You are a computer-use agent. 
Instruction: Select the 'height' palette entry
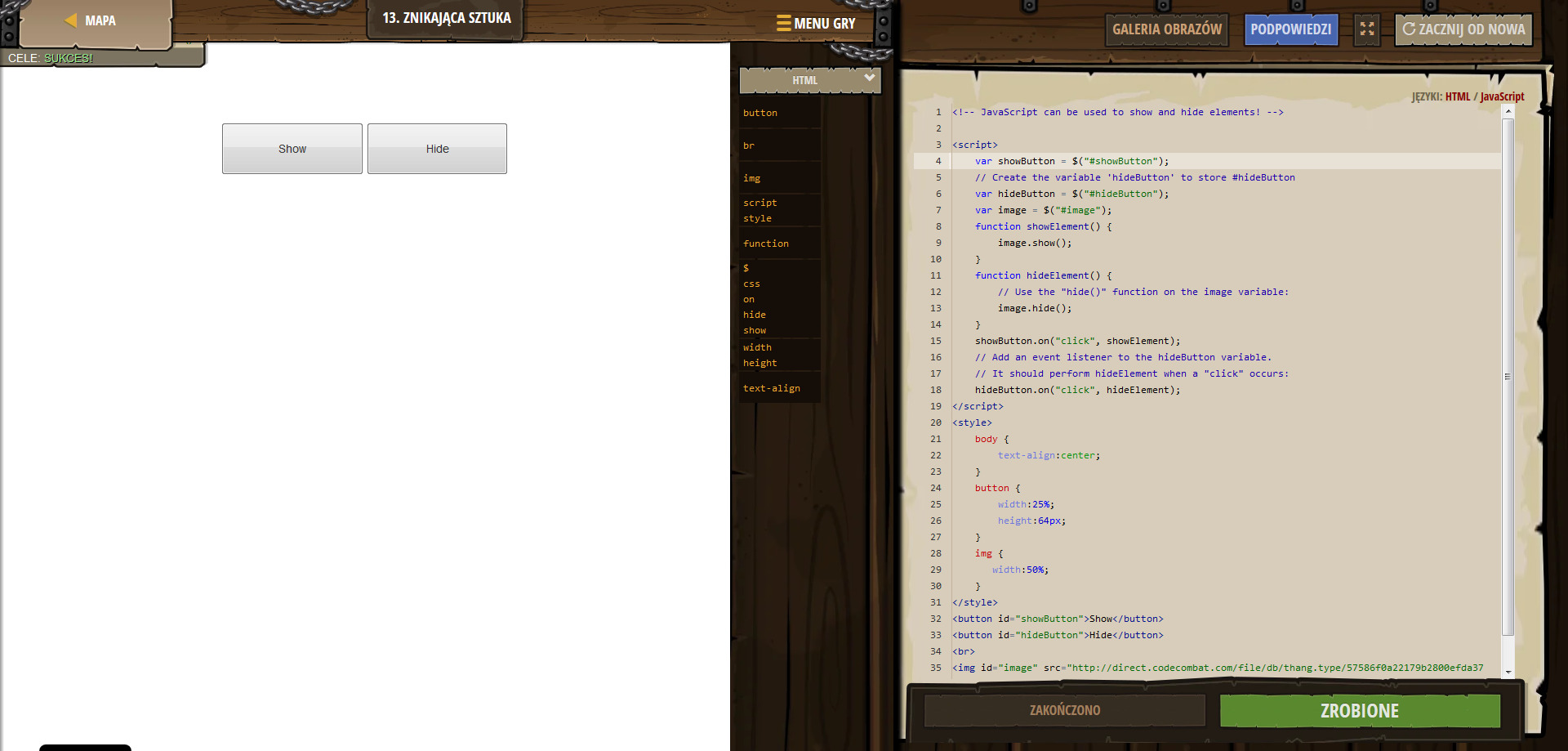pos(760,363)
